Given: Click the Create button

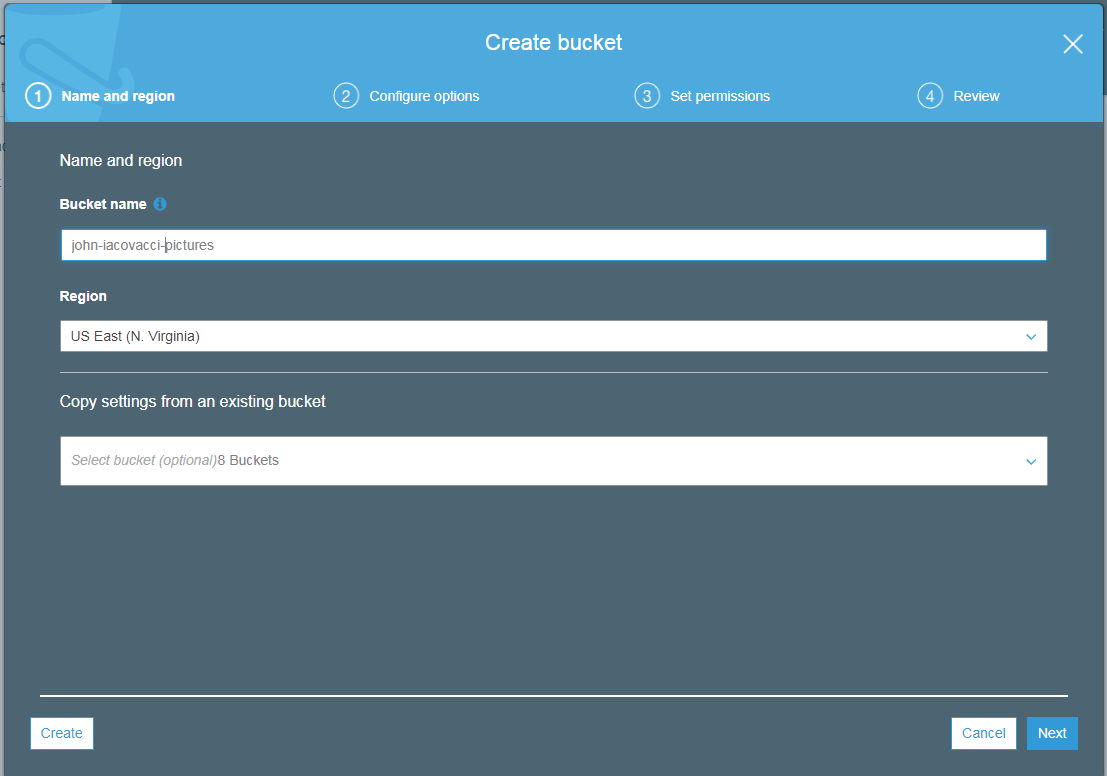Looking at the screenshot, I should pyautogui.click(x=61, y=733).
